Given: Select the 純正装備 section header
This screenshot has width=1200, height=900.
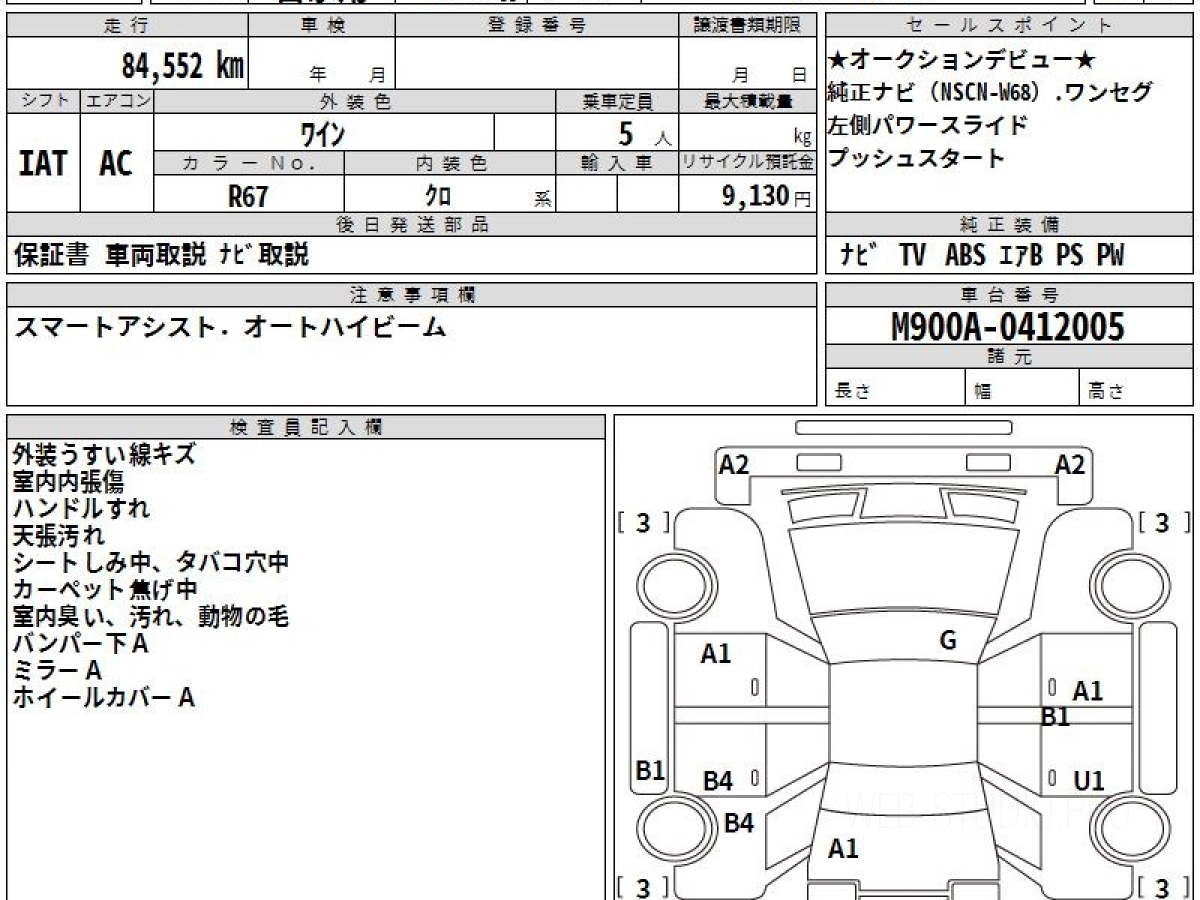Looking at the screenshot, I should pyautogui.click(x=1009, y=225).
